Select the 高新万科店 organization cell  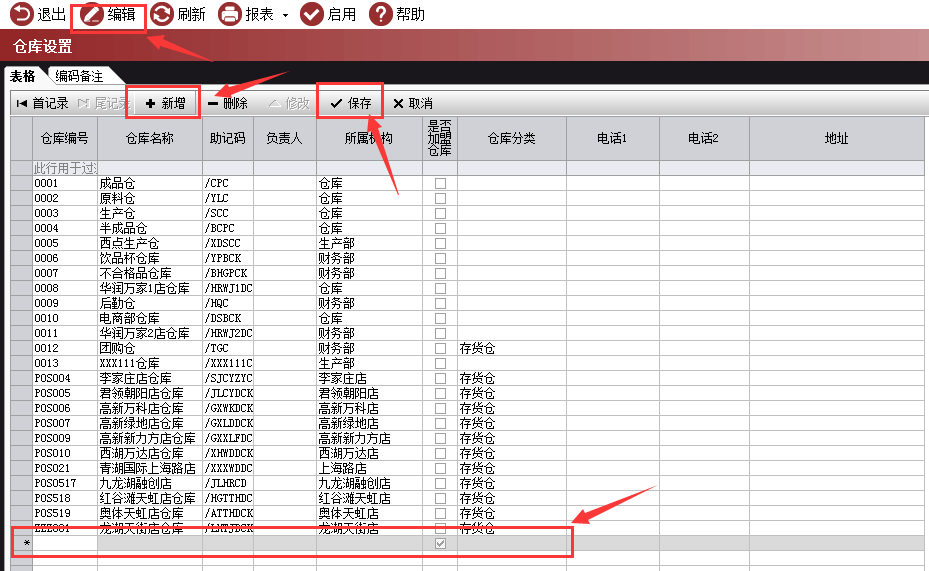point(369,409)
